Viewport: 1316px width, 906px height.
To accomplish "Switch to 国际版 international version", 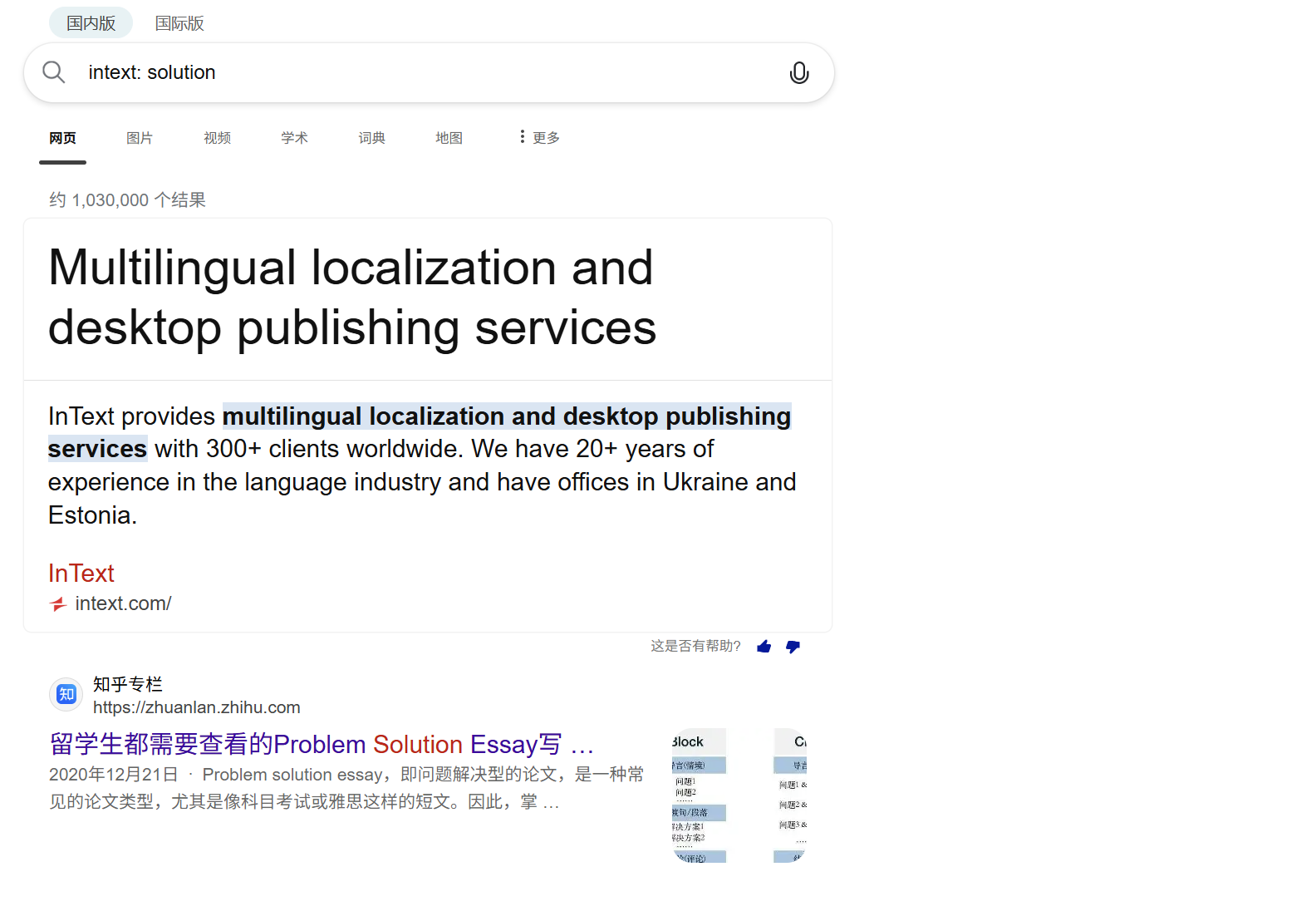I will (x=179, y=23).
